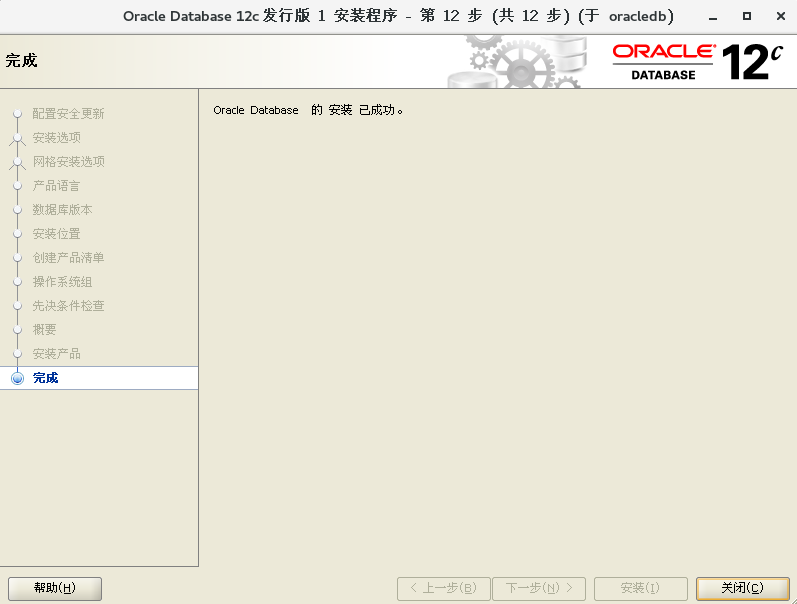The width and height of the screenshot is (797, 604).
Task: Click the installer window title text
Action: pyautogui.click(x=398, y=16)
